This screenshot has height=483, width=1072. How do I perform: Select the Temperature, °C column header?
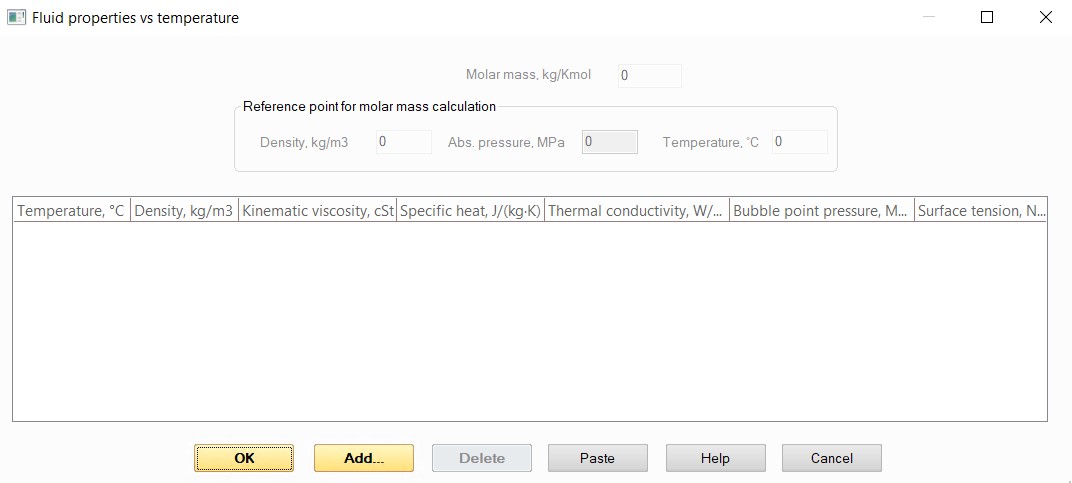pyautogui.click(x=71, y=211)
